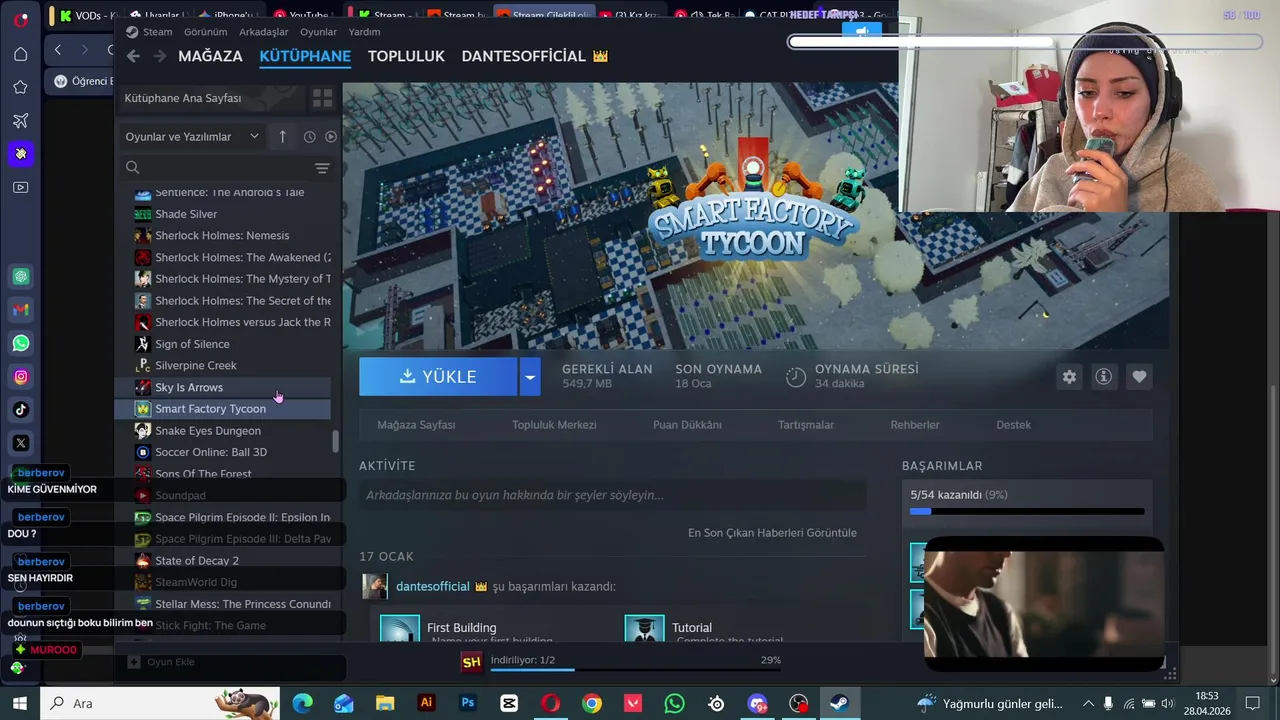Open Mağaza Sayfası link
The image size is (1280, 720).
[416, 425]
